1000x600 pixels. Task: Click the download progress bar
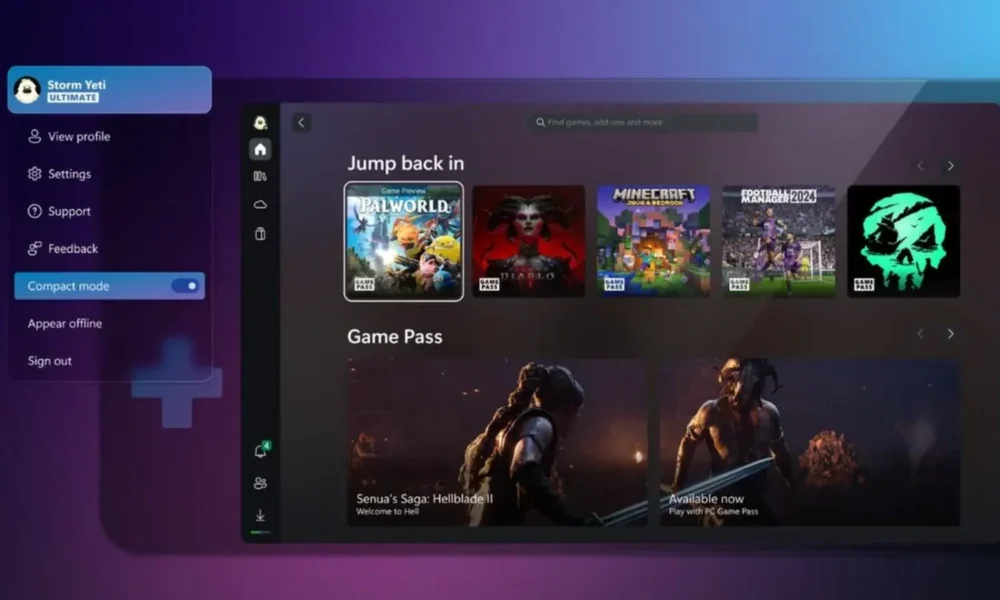pos(260,532)
